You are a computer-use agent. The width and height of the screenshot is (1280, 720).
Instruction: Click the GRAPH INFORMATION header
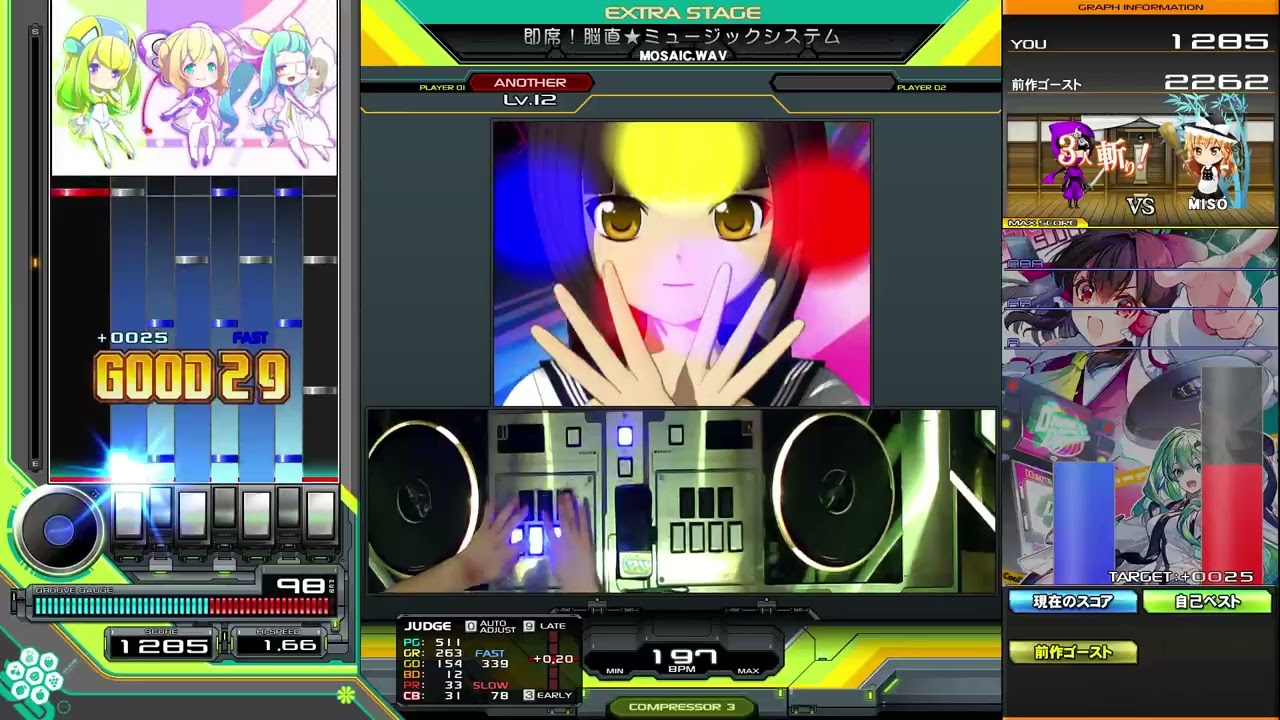(x=1140, y=7)
